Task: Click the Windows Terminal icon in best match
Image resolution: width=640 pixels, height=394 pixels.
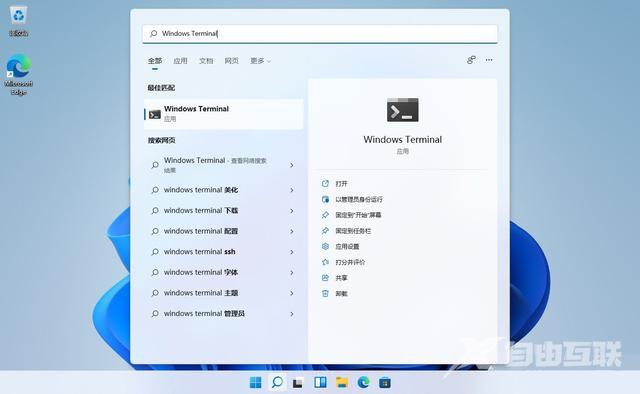Action: [155, 115]
